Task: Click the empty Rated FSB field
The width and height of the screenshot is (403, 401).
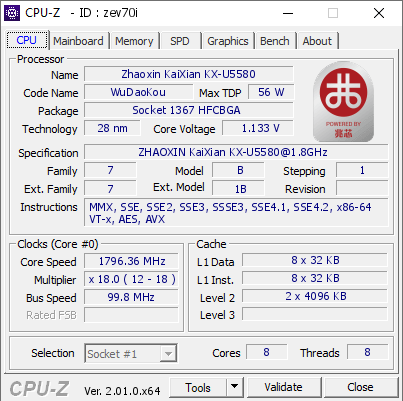Action: (x=131, y=315)
